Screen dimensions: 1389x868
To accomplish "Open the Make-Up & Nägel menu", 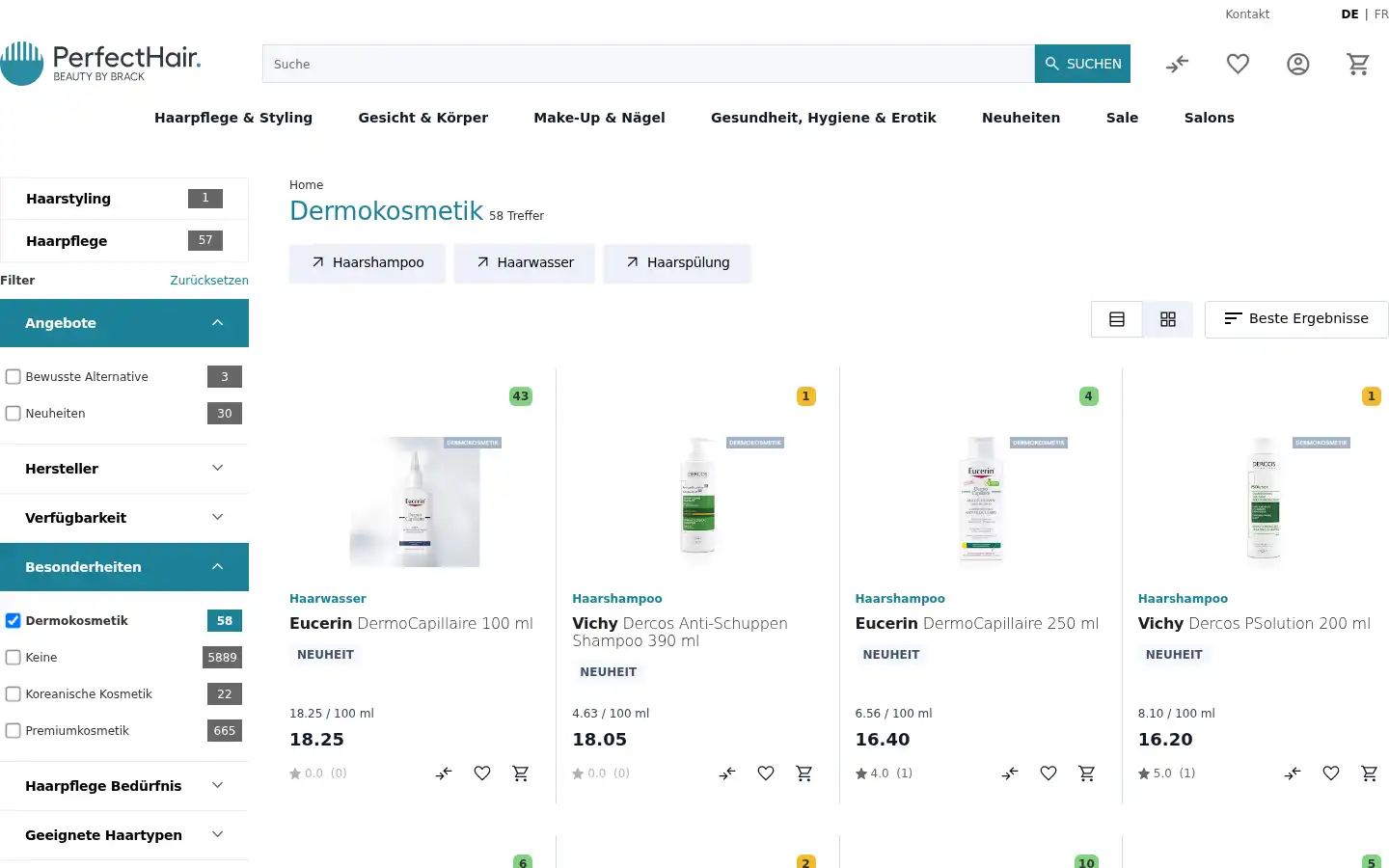I will click(600, 118).
